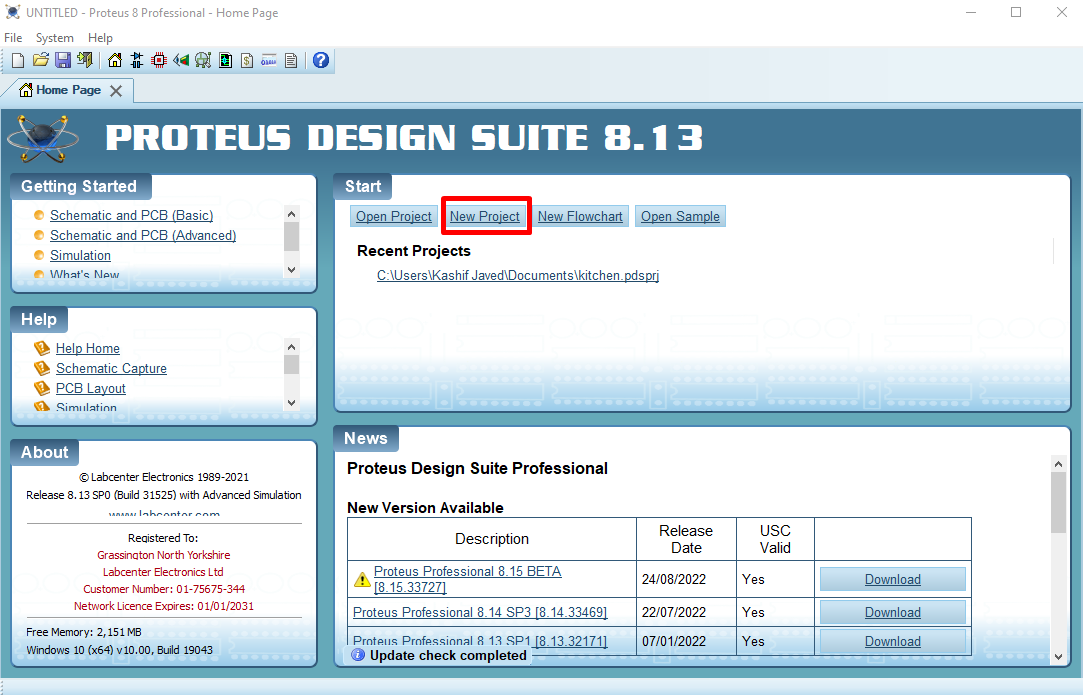Open the Design Explorer toolbar icon
Image resolution: width=1083 pixels, height=695 pixels.
(x=225, y=61)
